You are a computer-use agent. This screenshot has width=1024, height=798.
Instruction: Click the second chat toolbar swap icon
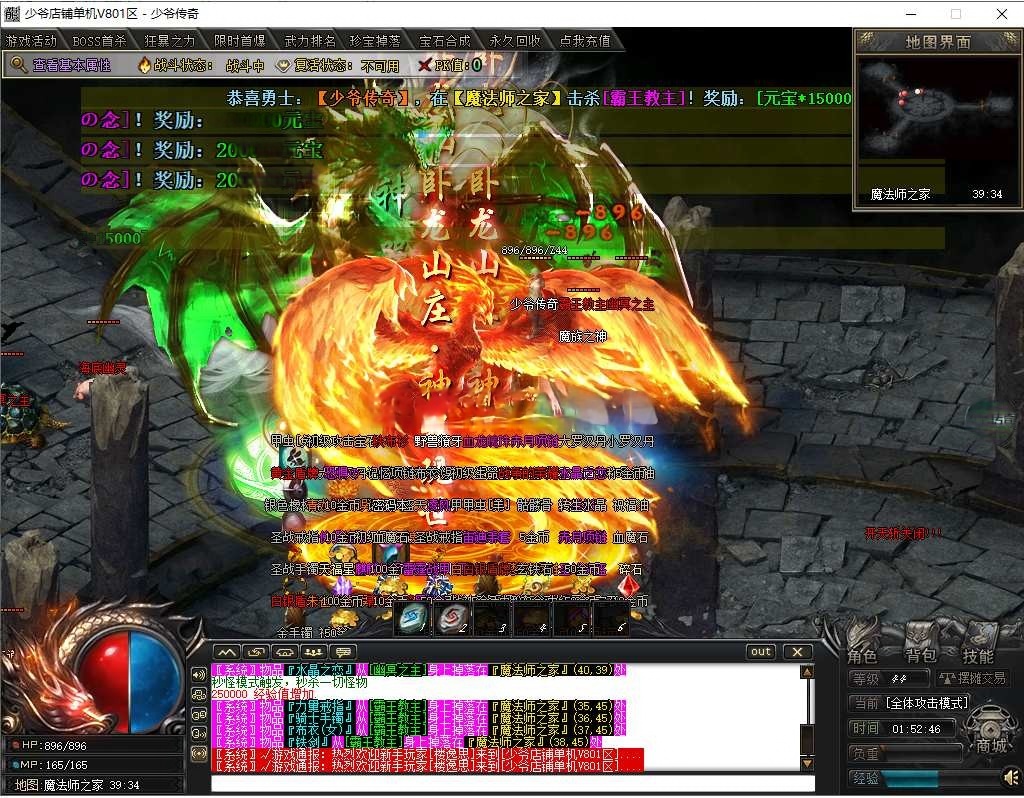256,652
